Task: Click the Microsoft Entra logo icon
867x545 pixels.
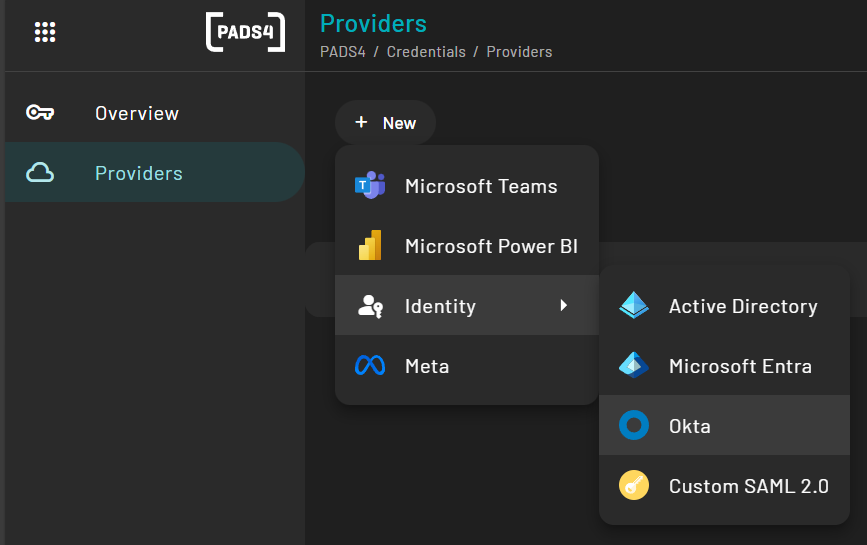Action: 634,365
